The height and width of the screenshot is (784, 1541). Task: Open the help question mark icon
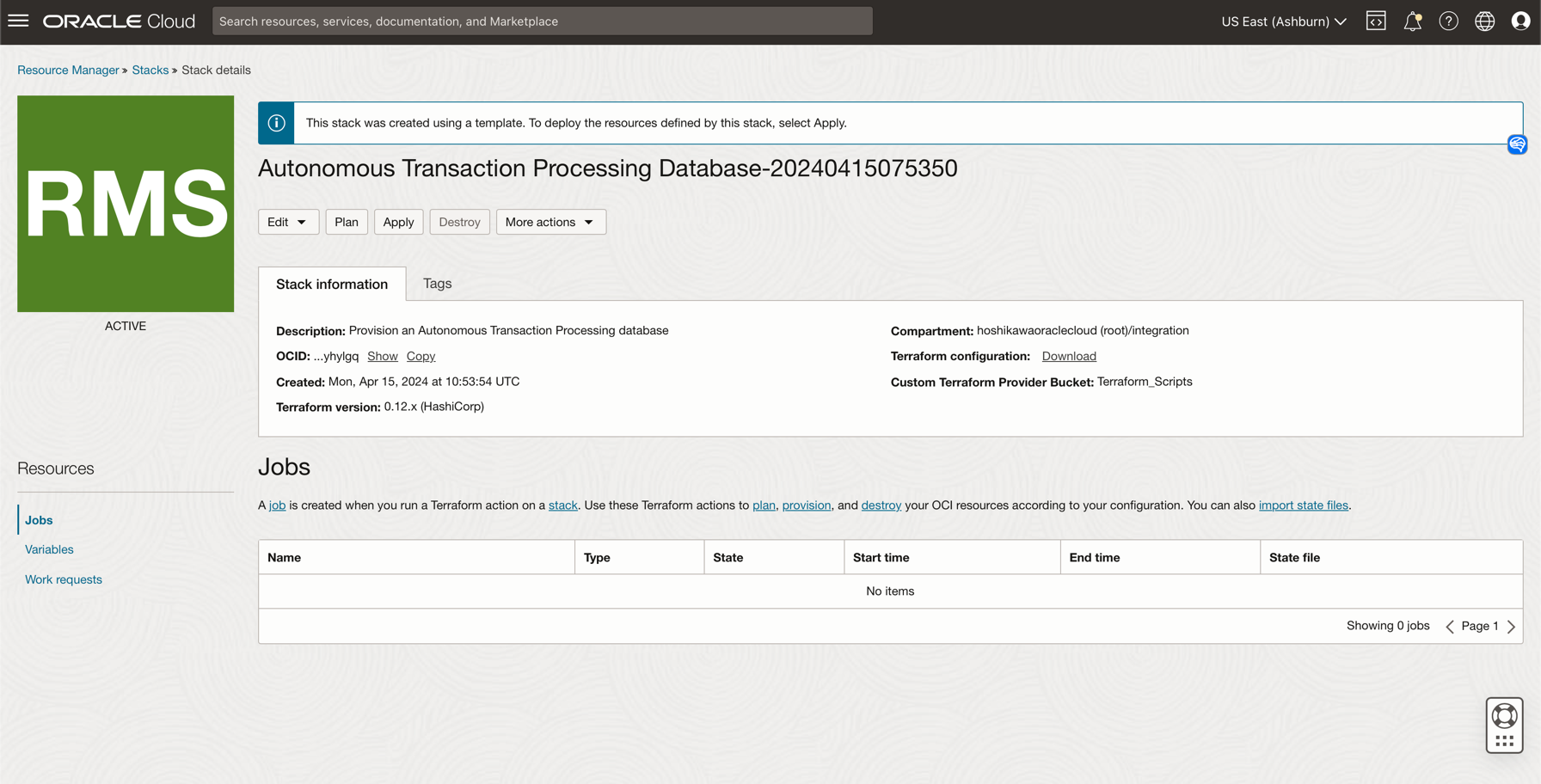[1448, 21]
